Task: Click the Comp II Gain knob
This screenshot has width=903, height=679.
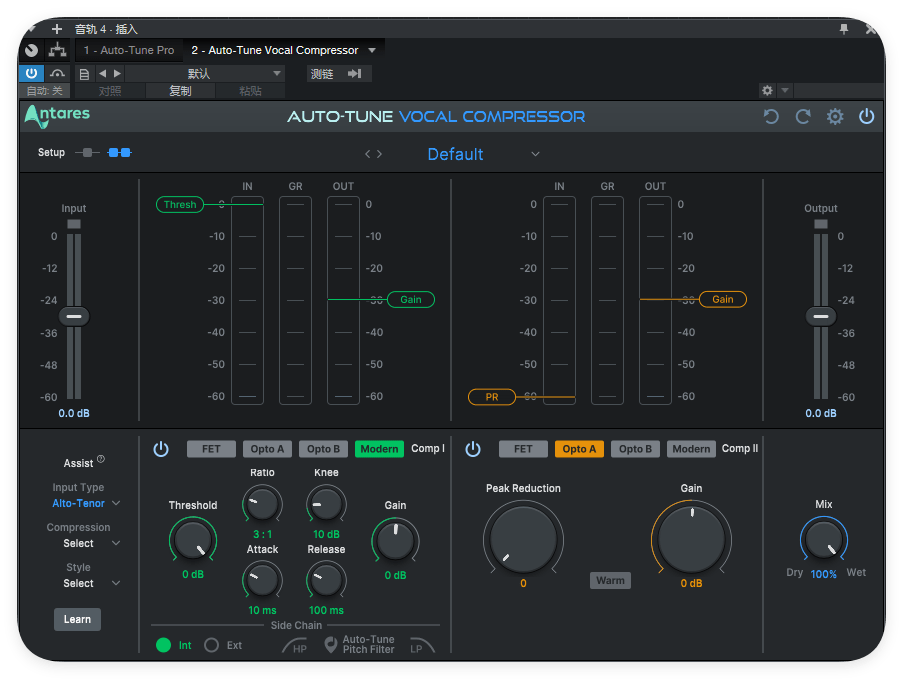Action: 691,538
